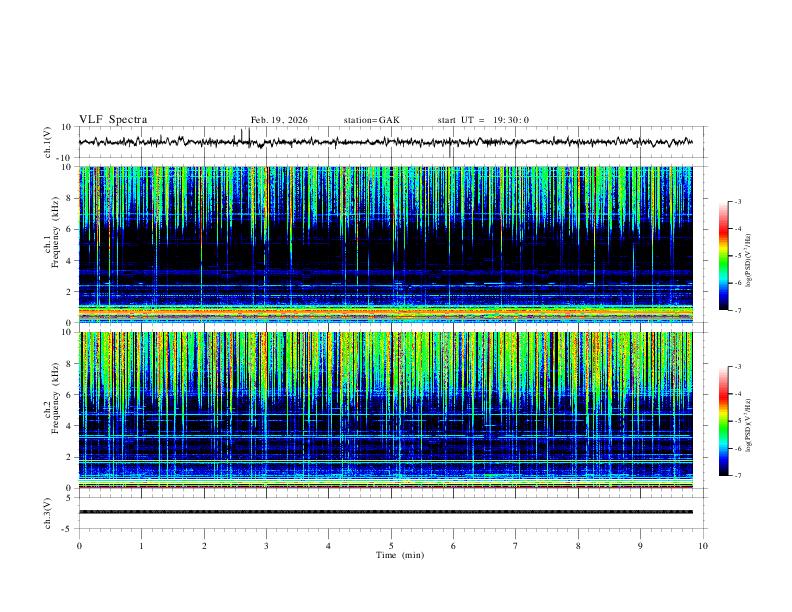Click time axis tick label '9'
Image resolution: width=792 pixels, height=612 pixels.
pyautogui.click(x=640, y=546)
